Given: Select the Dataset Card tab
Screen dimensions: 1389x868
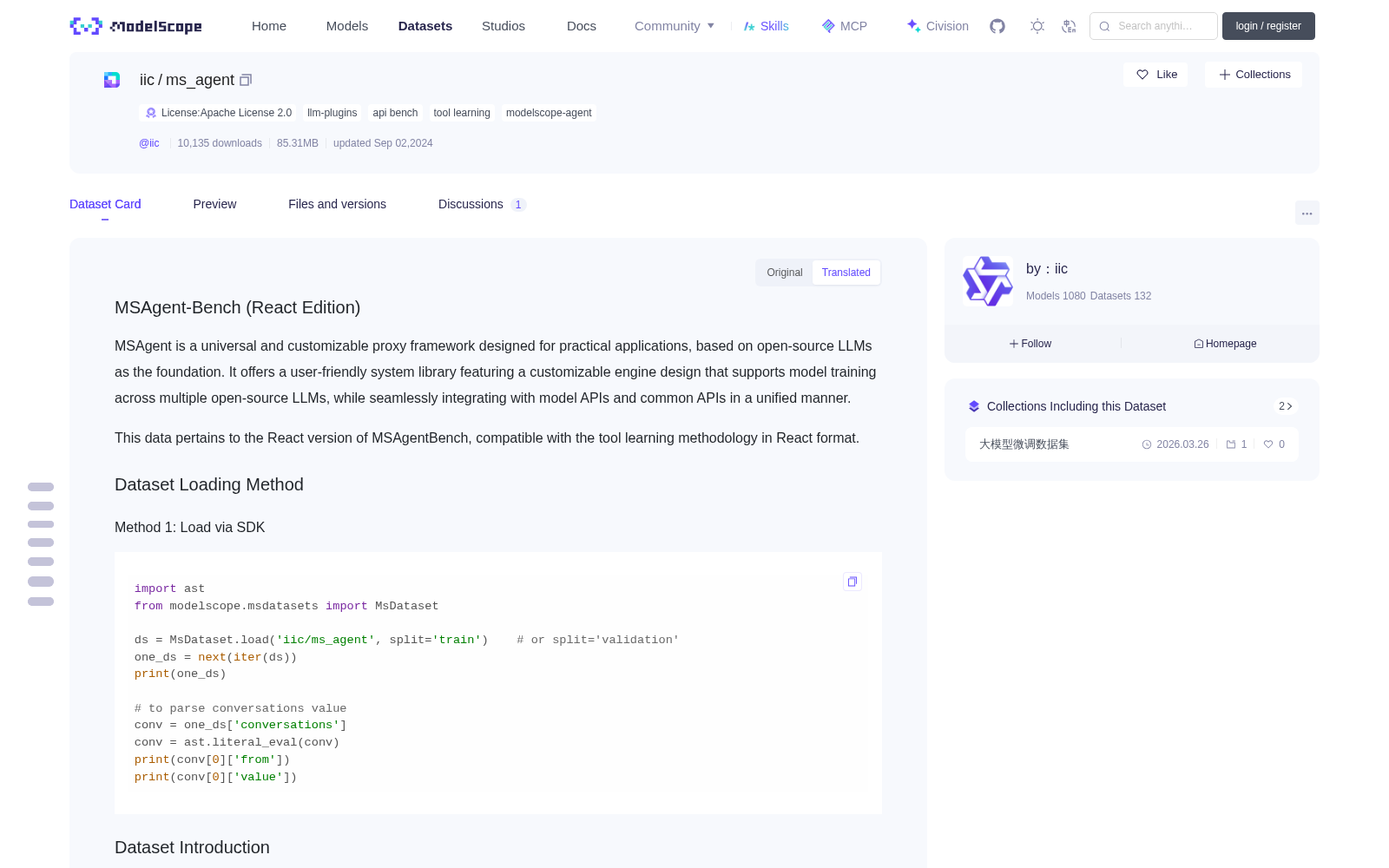Looking at the screenshot, I should click(x=105, y=204).
